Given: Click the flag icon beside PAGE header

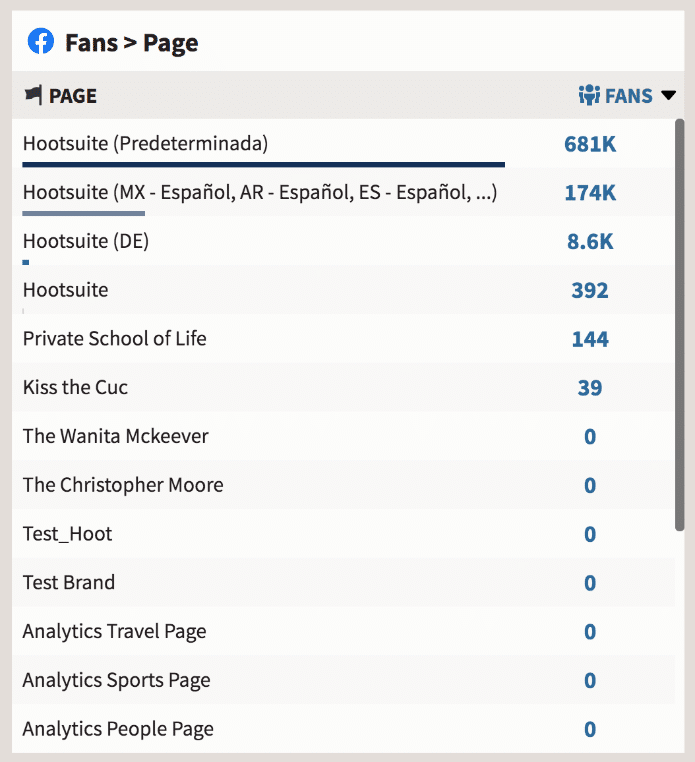Looking at the screenshot, I should click(x=33, y=95).
